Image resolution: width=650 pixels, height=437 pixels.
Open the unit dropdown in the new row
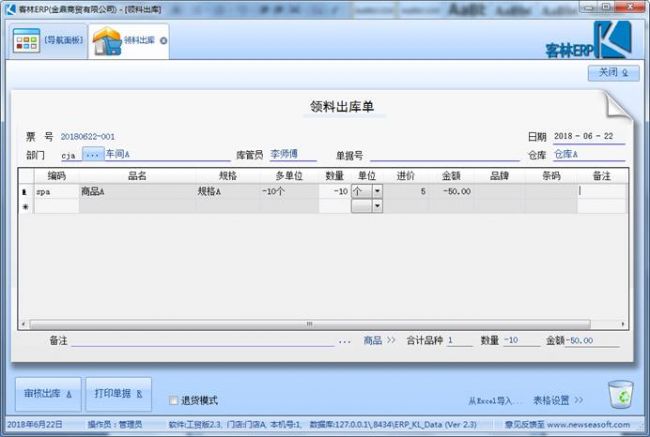point(377,206)
